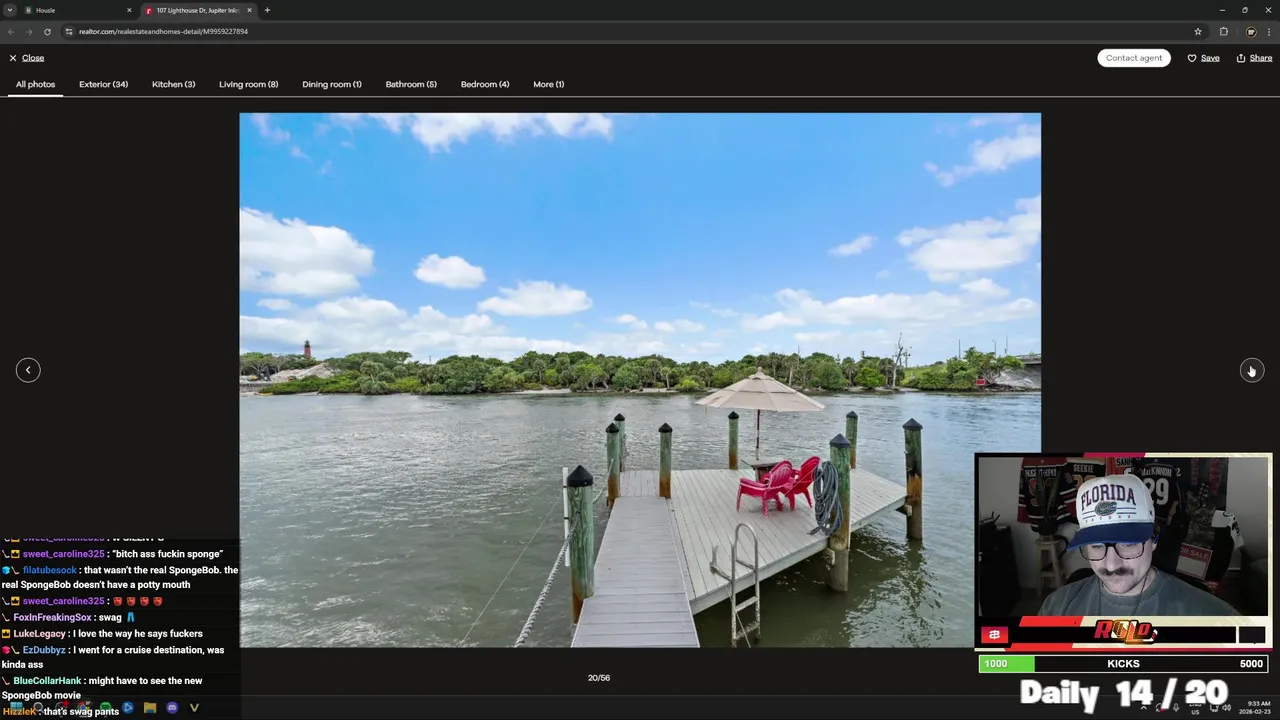Click the browser back arrow
1280x720 pixels.
[x=11, y=31]
